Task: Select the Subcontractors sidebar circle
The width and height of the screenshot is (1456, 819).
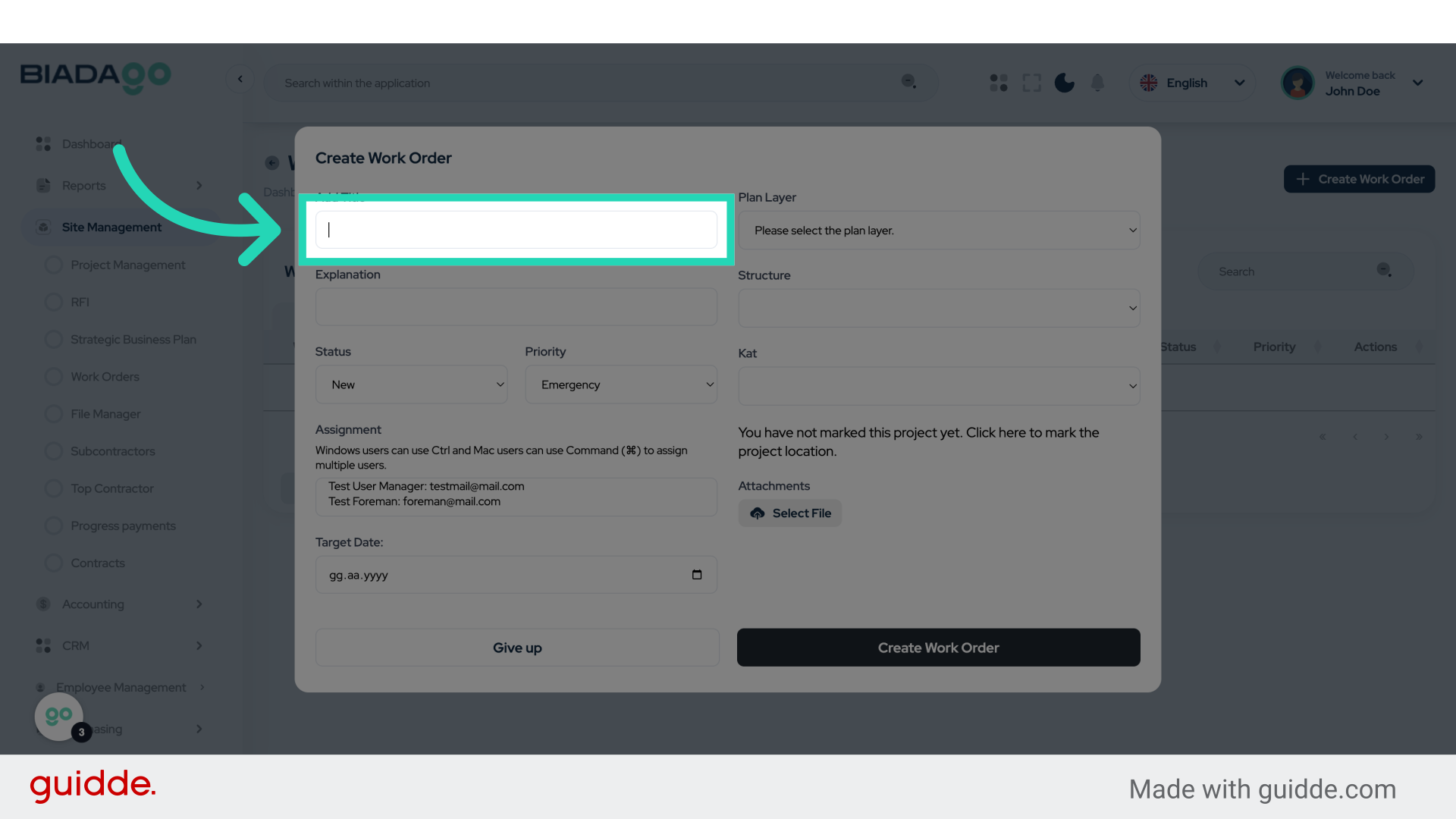Action: point(54,451)
